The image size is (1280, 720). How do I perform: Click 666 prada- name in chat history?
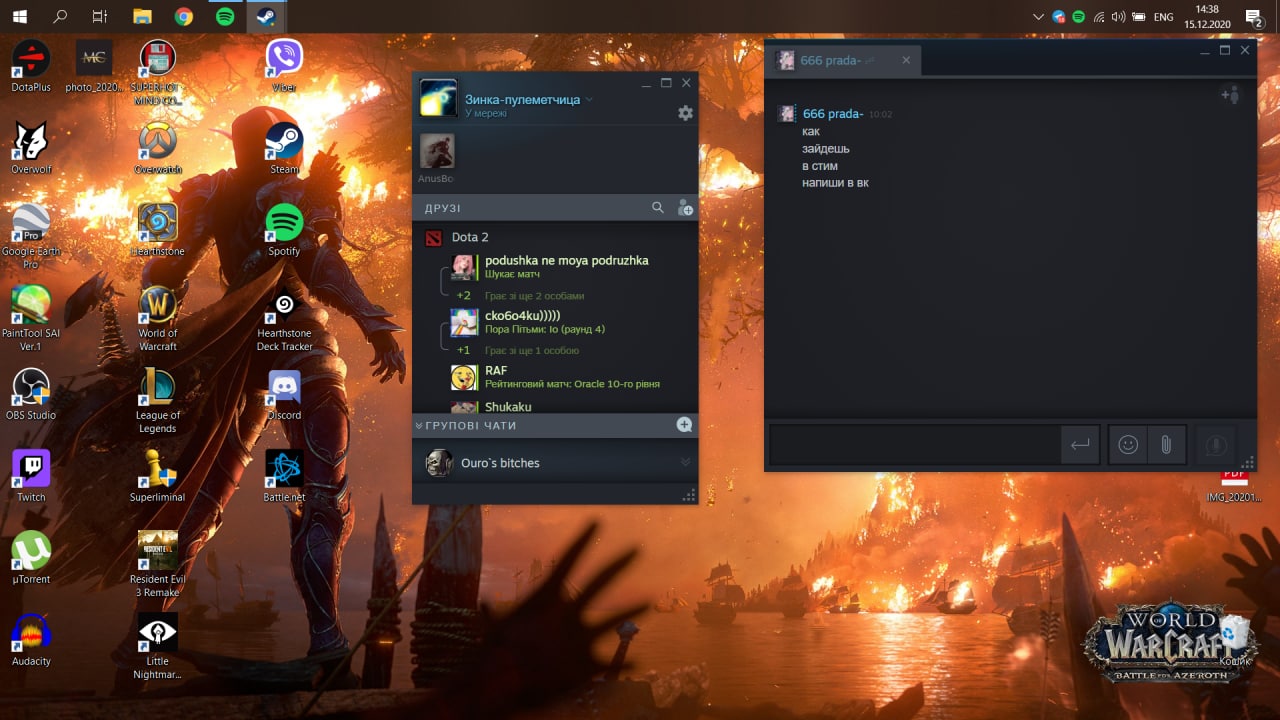pos(832,113)
